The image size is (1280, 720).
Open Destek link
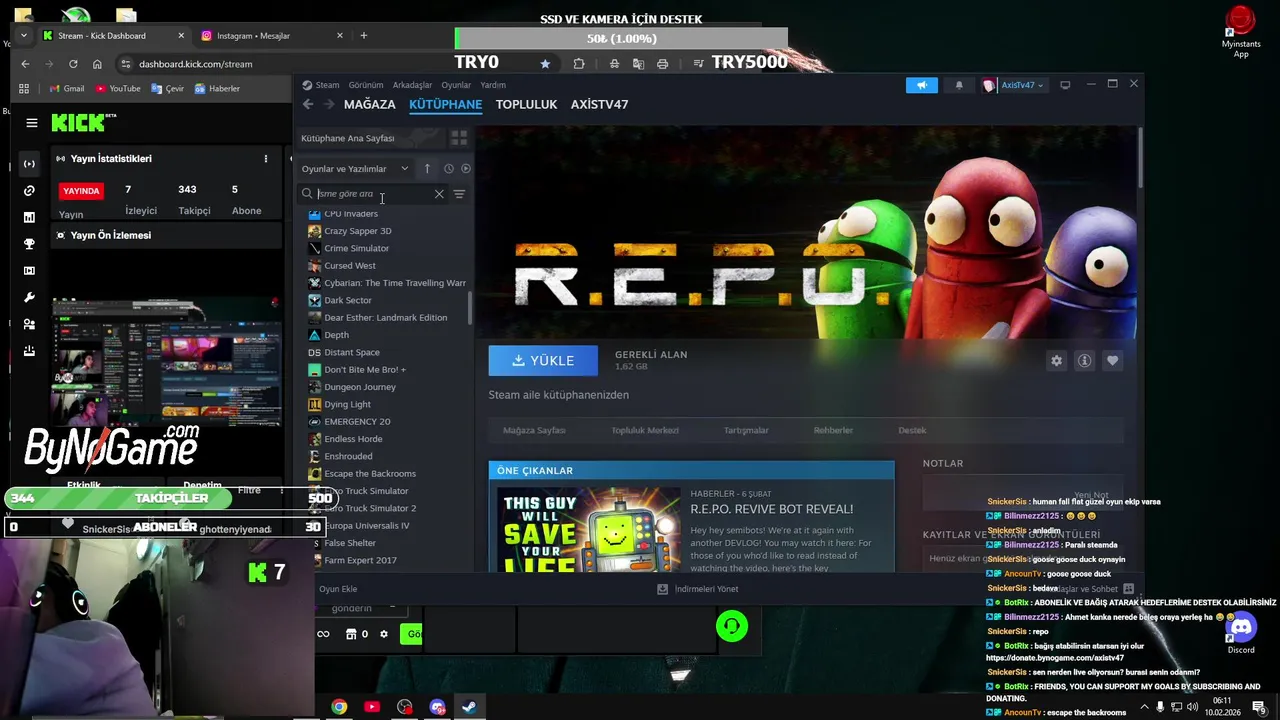tap(912, 430)
